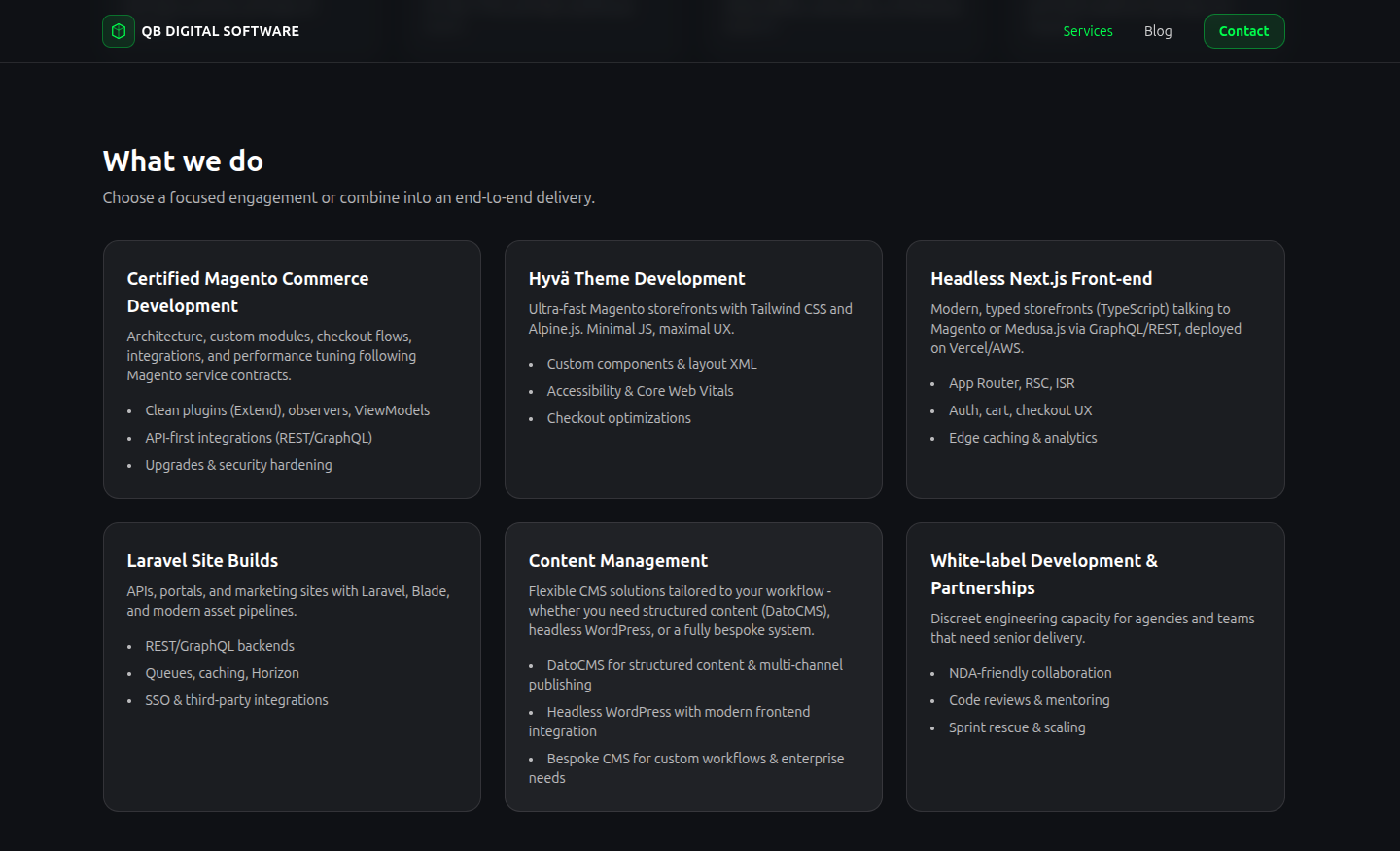
Task: Select the Content Management service card
Action: (x=693, y=667)
